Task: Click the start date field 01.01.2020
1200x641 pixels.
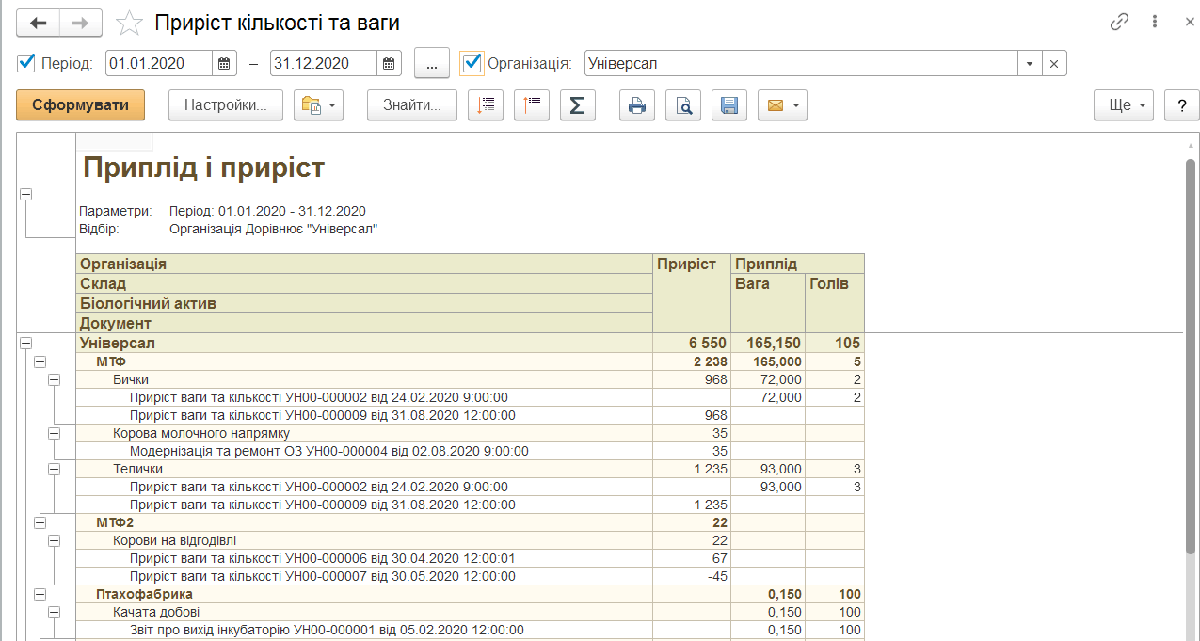Action: click(x=159, y=63)
